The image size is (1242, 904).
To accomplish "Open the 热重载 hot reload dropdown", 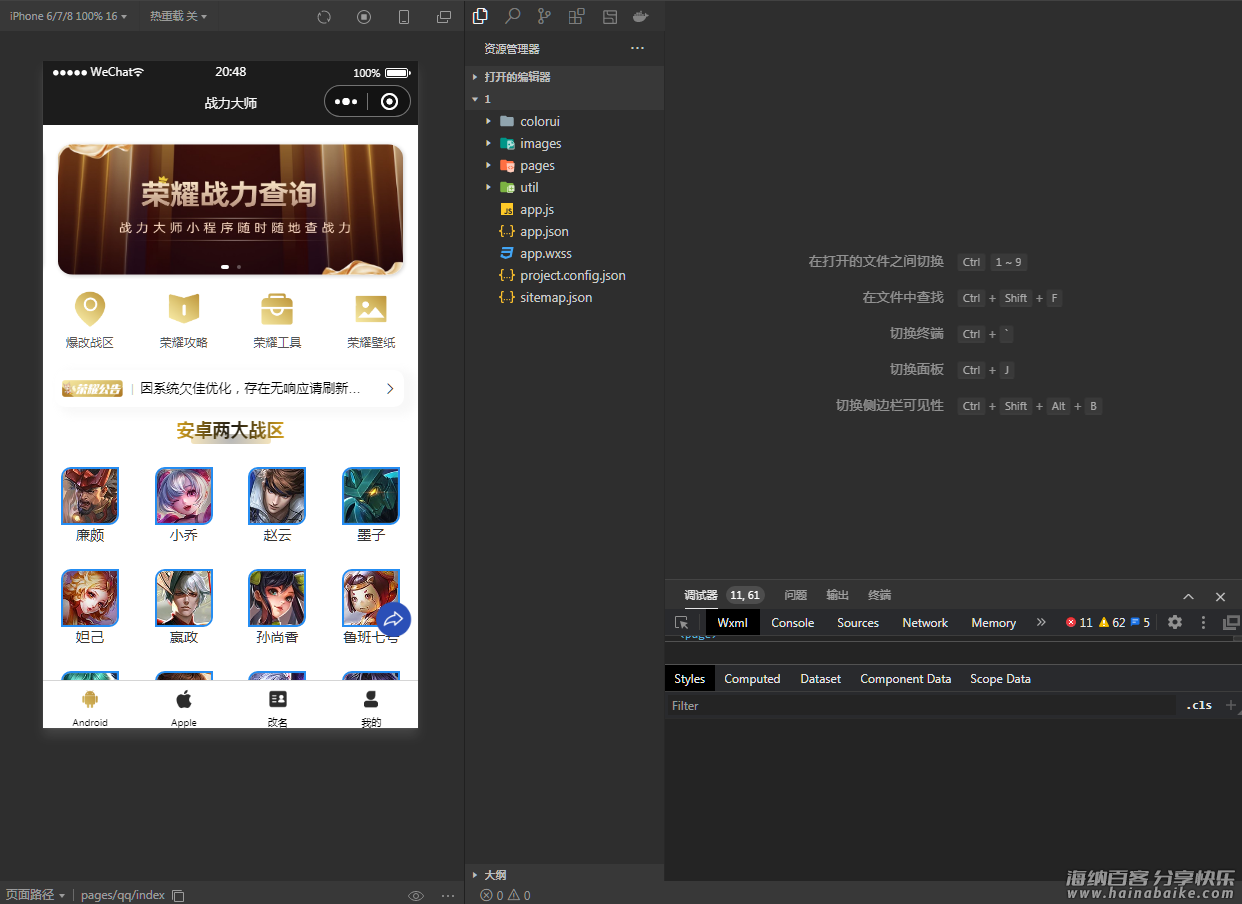I will point(179,16).
